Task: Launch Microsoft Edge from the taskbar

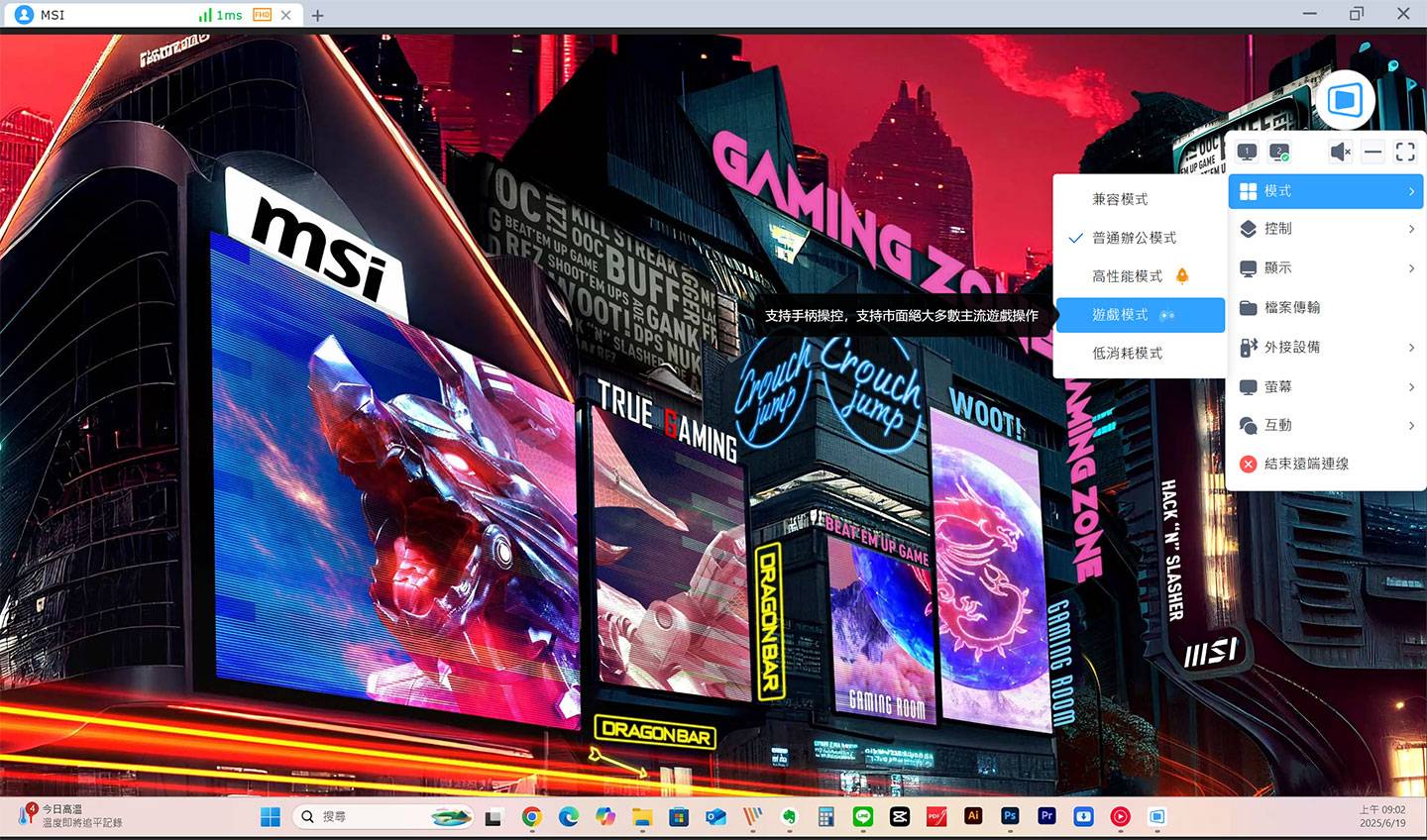Action: [x=568, y=817]
